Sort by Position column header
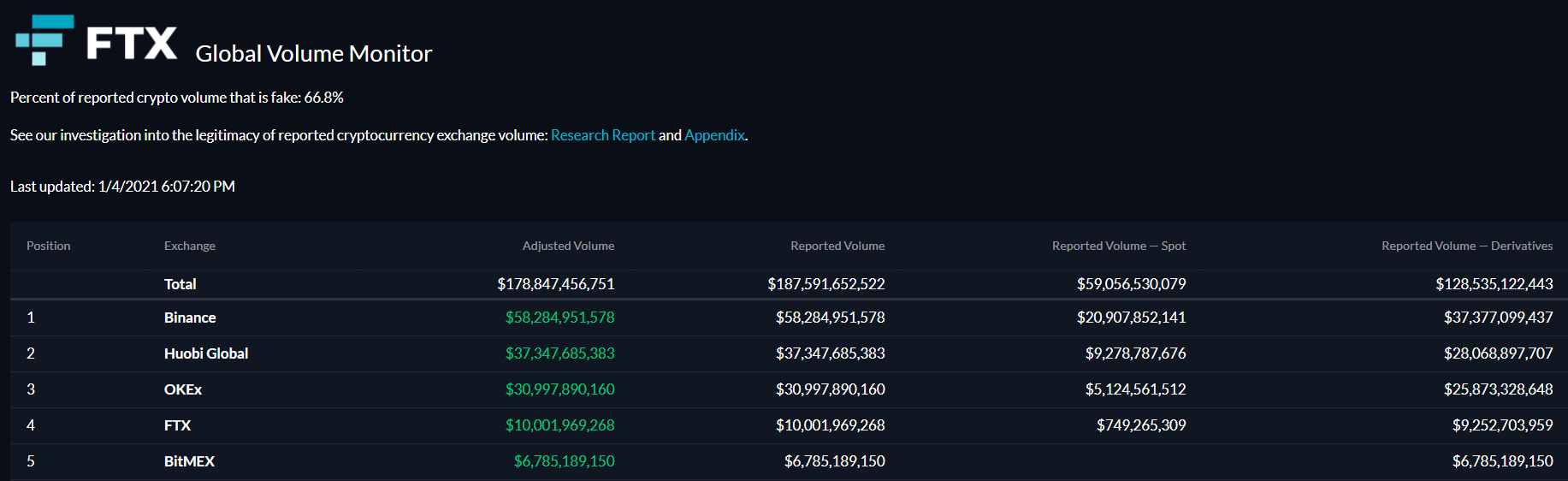 click(x=49, y=246)
